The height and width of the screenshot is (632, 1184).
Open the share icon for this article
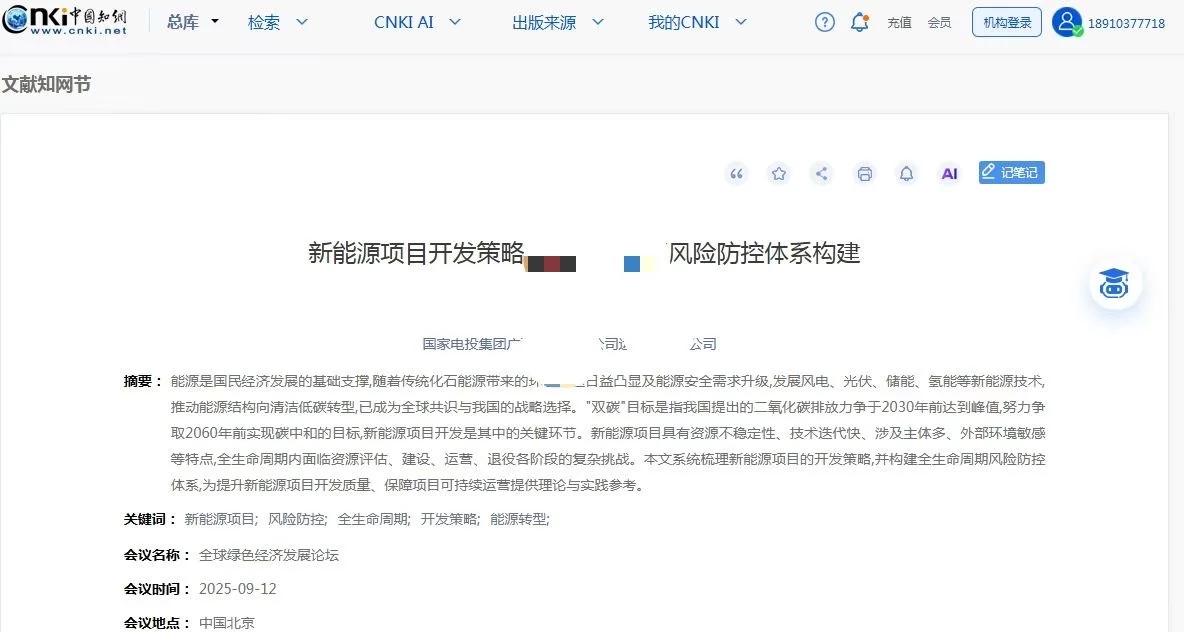(x=821, y=173)
